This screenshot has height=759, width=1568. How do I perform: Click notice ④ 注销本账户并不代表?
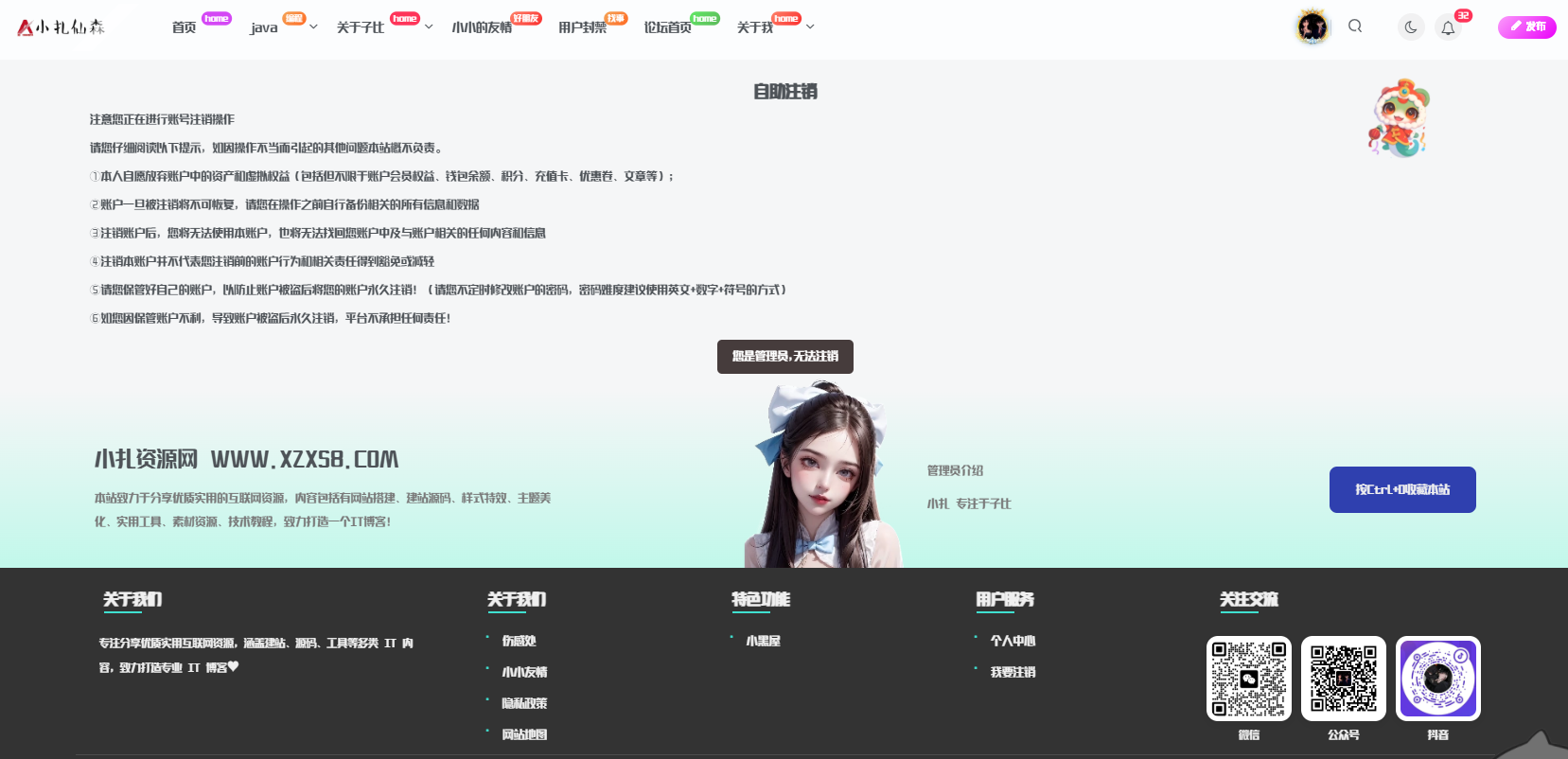click(x=262, y=261)
